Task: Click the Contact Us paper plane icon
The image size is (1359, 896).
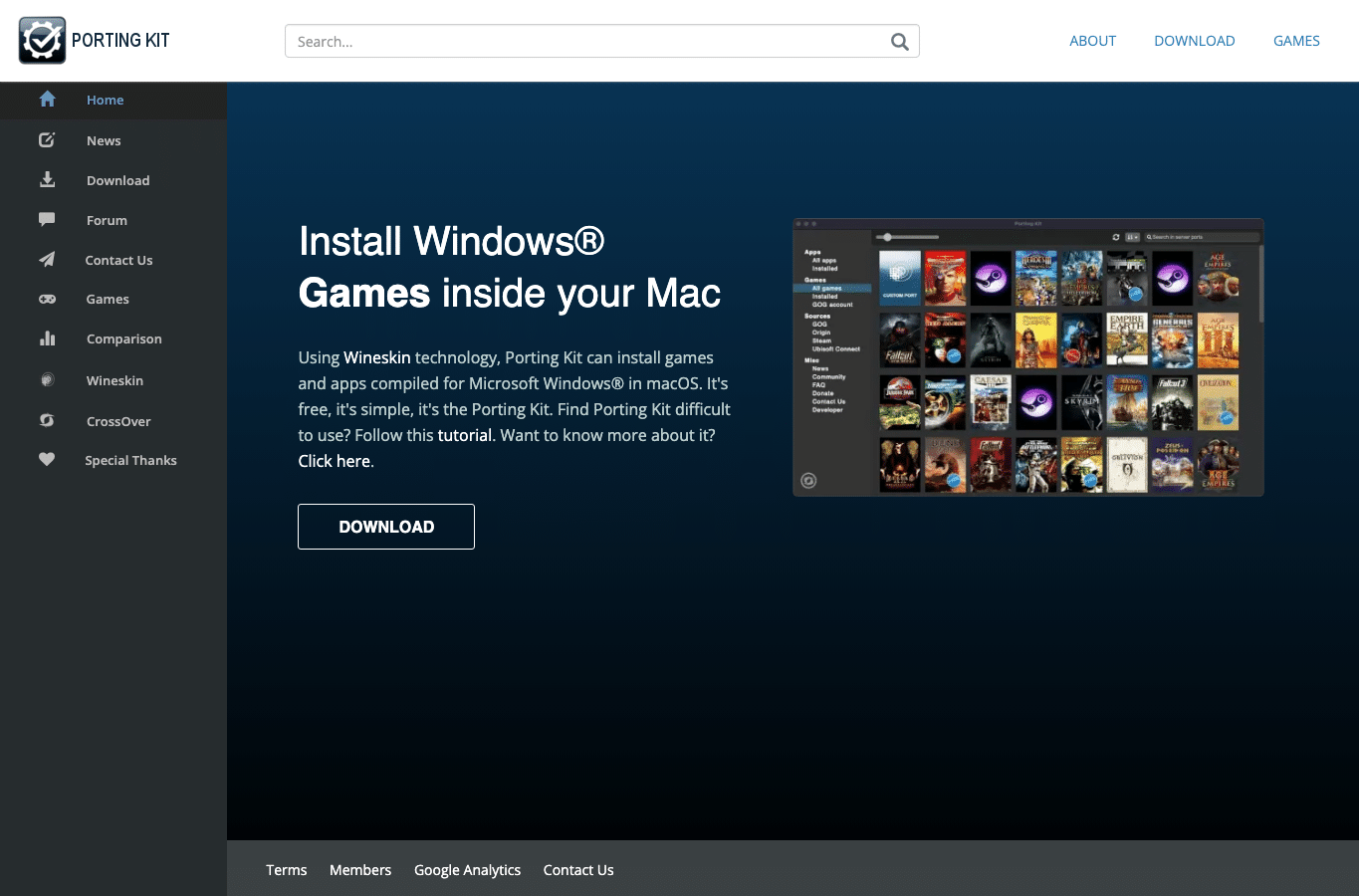Action: (47, 259)
